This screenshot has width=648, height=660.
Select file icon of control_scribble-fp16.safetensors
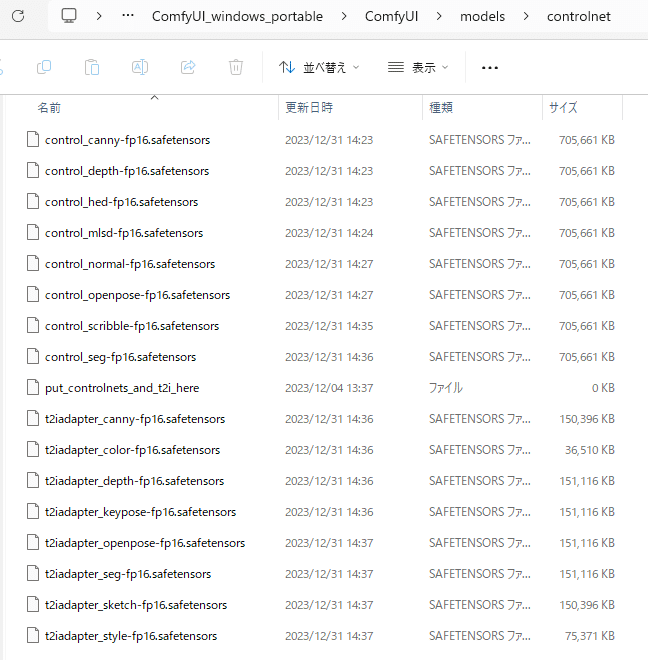point(33,325)
